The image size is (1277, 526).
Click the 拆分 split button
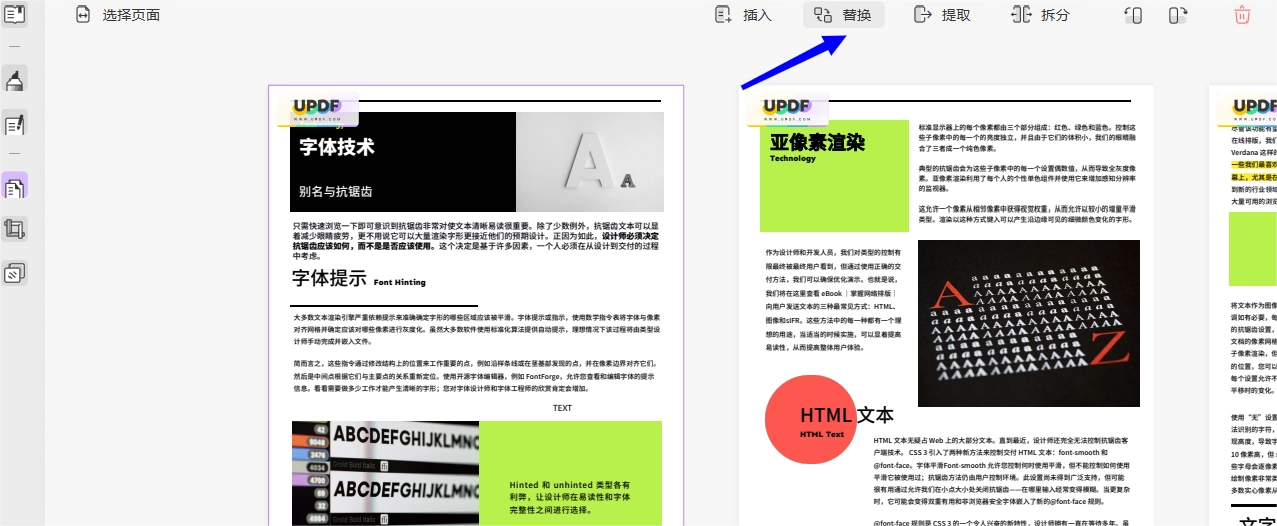coord(1041,15)
